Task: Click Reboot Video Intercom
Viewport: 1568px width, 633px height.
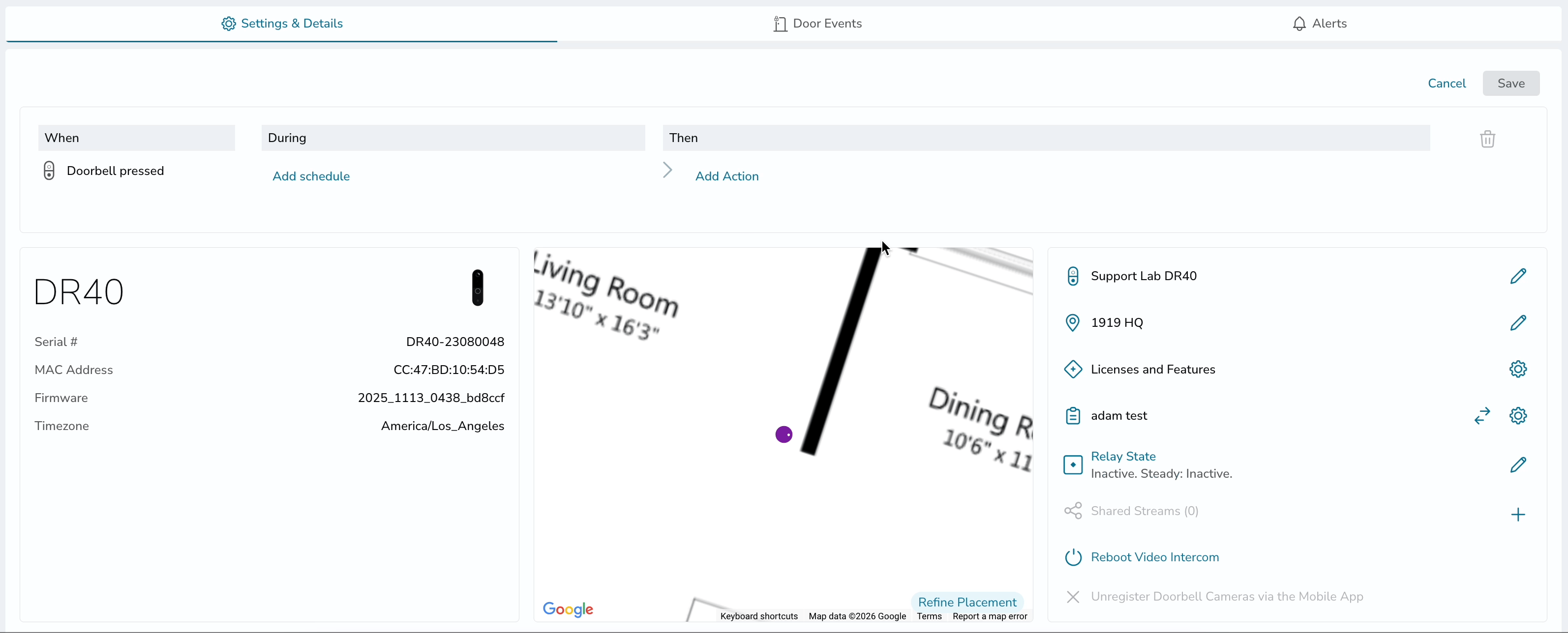Action: click(x=1154, y=557)
